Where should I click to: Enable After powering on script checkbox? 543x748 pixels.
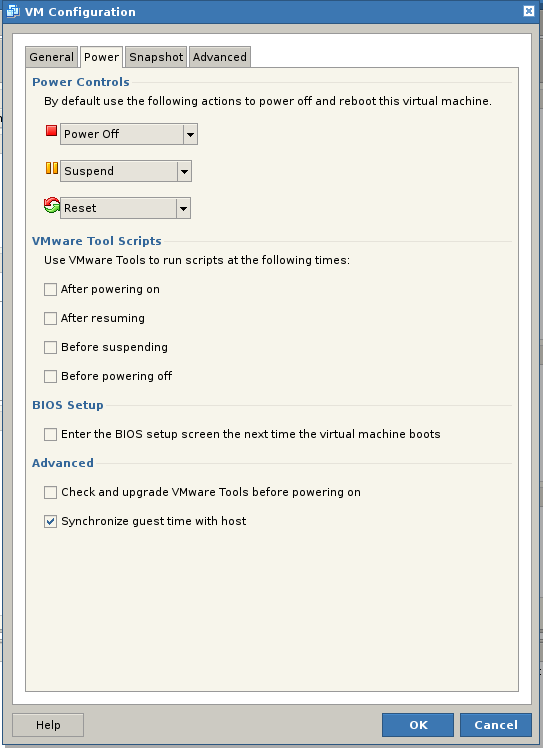(50, 290)
